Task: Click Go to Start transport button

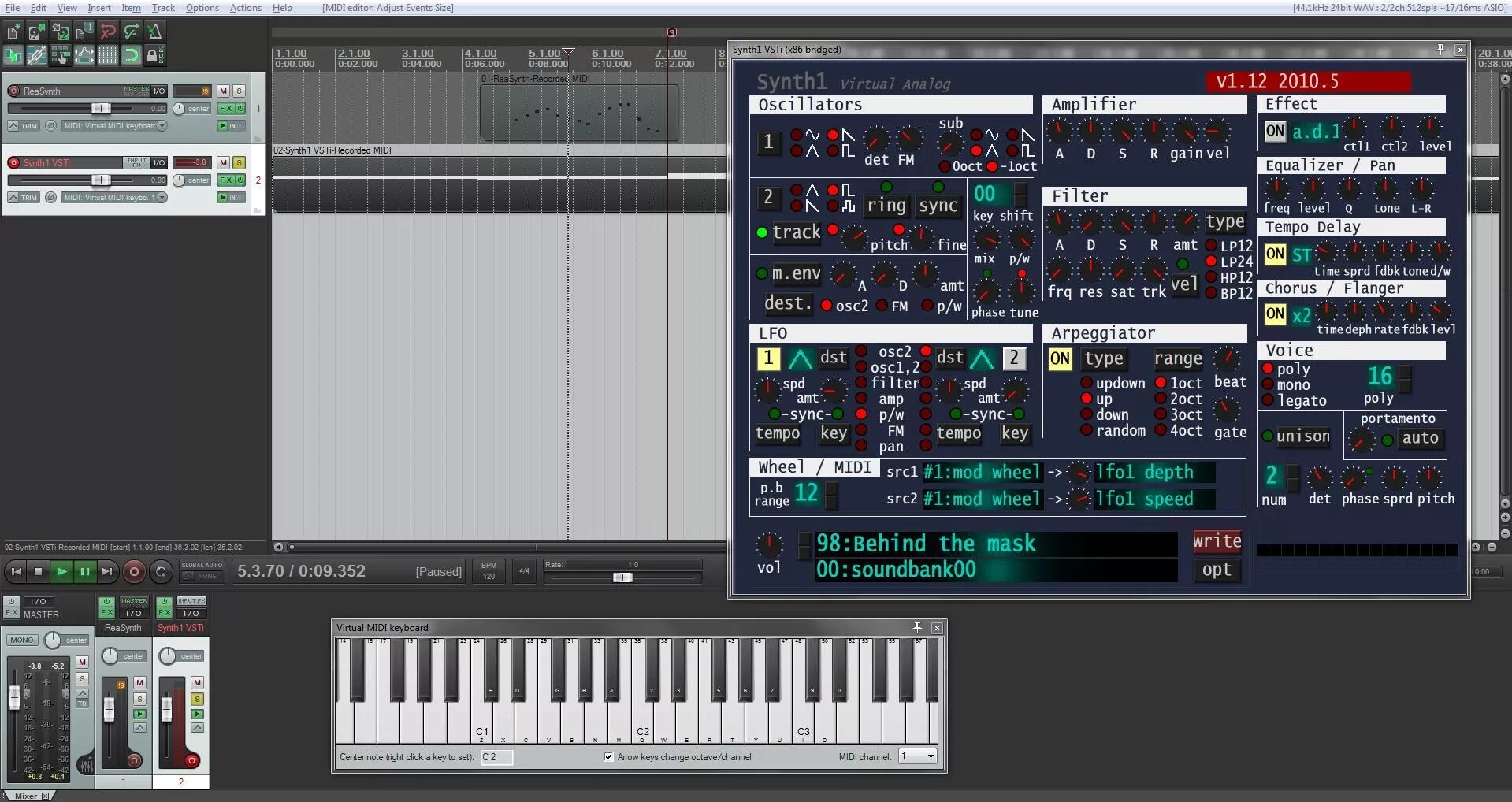Action: click(x=16, y=571)
